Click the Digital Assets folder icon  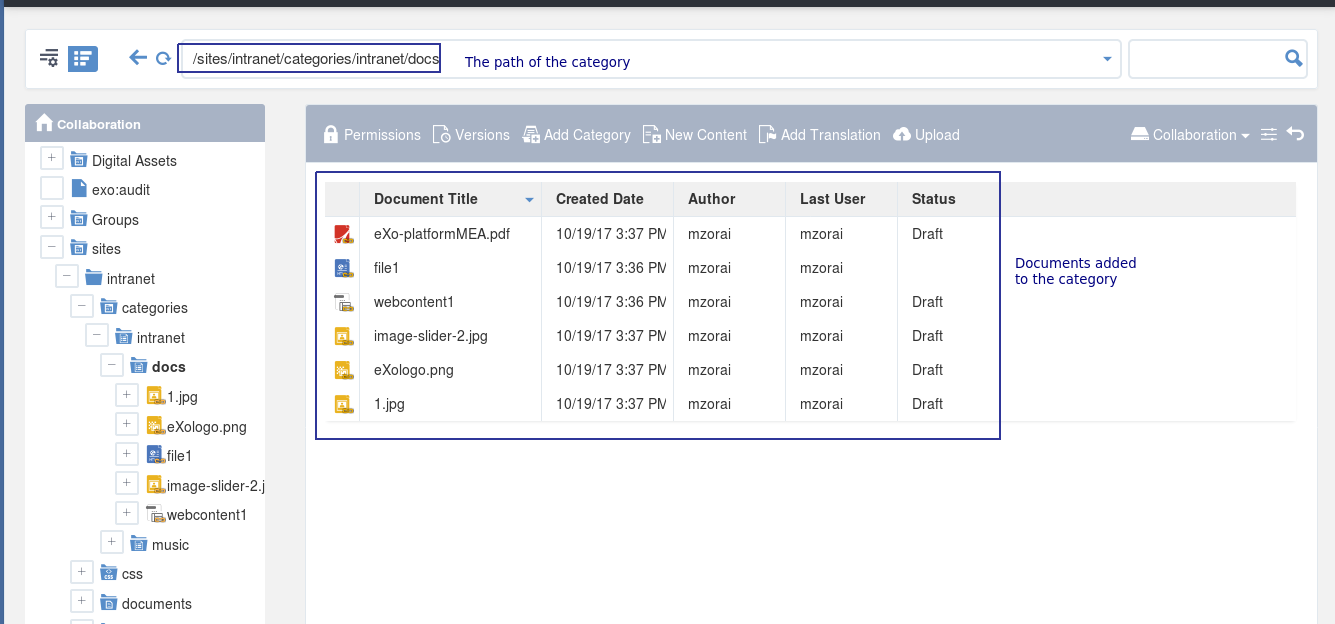(x=79, y=159)
